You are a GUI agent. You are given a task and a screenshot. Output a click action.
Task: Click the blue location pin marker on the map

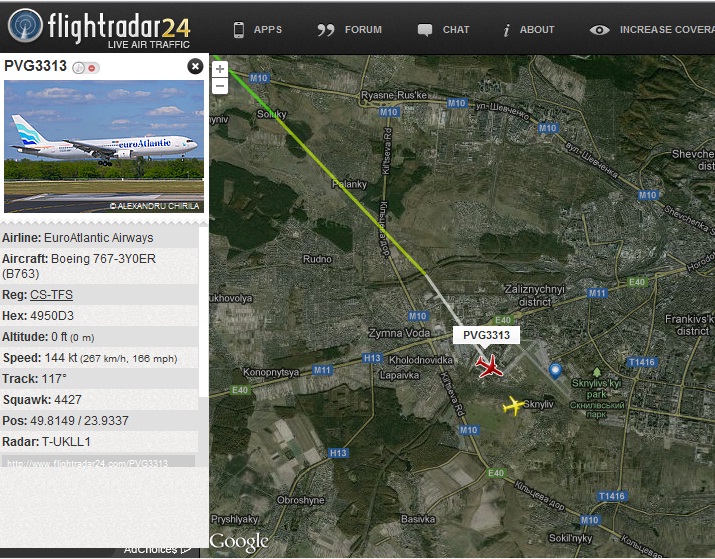pos(555,371)
